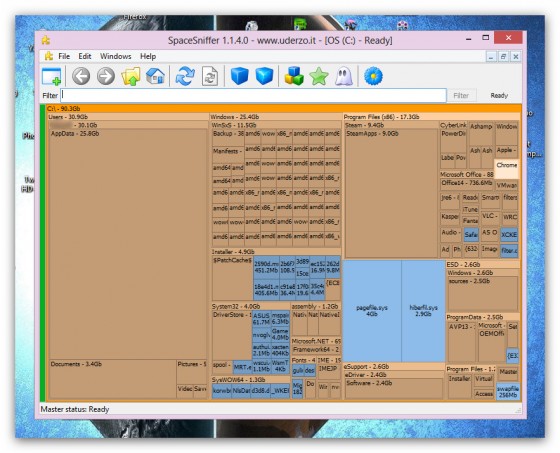Select the Steam - 9.4Gb header

click(x=391, y=125)
